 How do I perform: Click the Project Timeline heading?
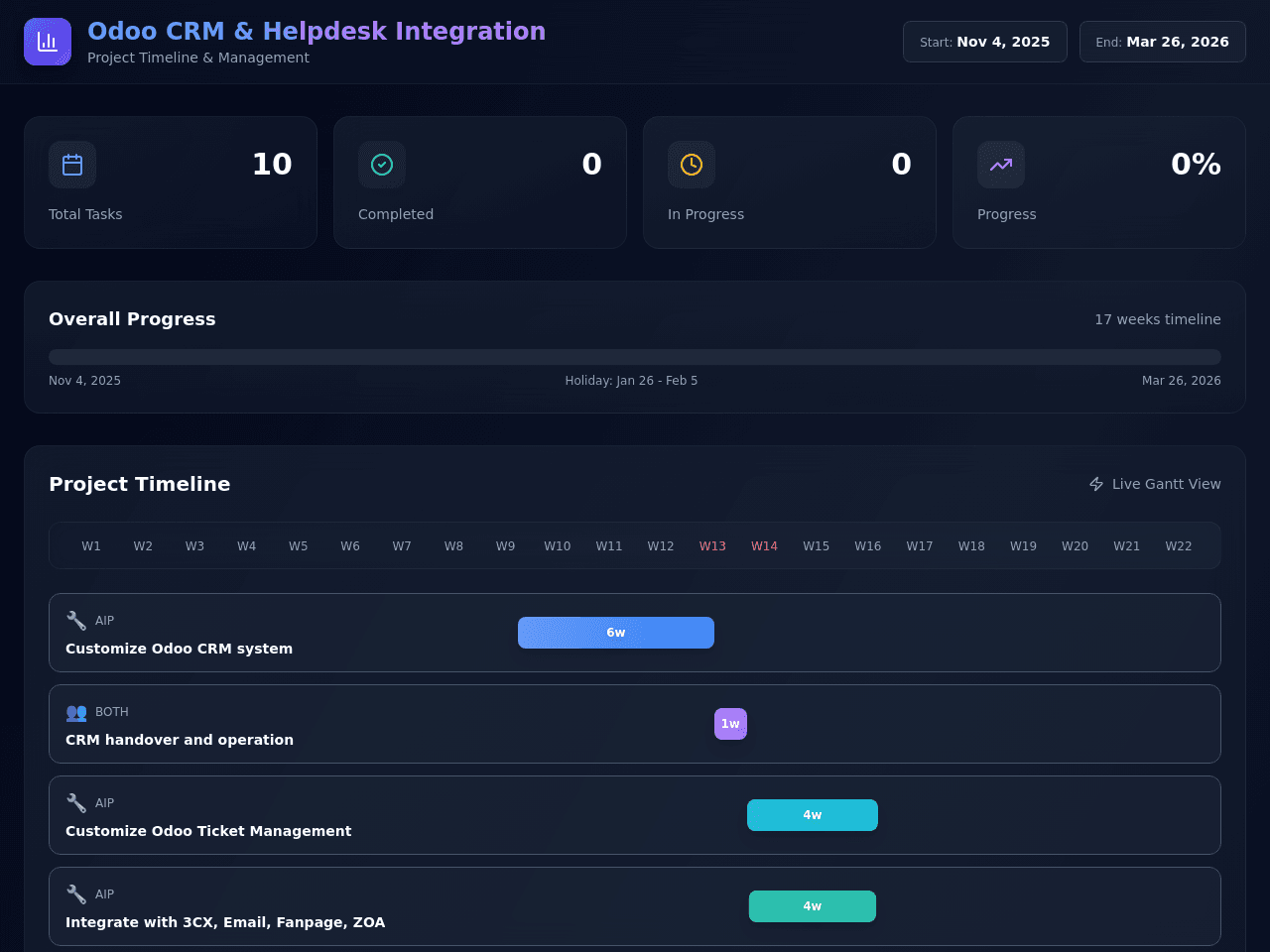(140, 484)
